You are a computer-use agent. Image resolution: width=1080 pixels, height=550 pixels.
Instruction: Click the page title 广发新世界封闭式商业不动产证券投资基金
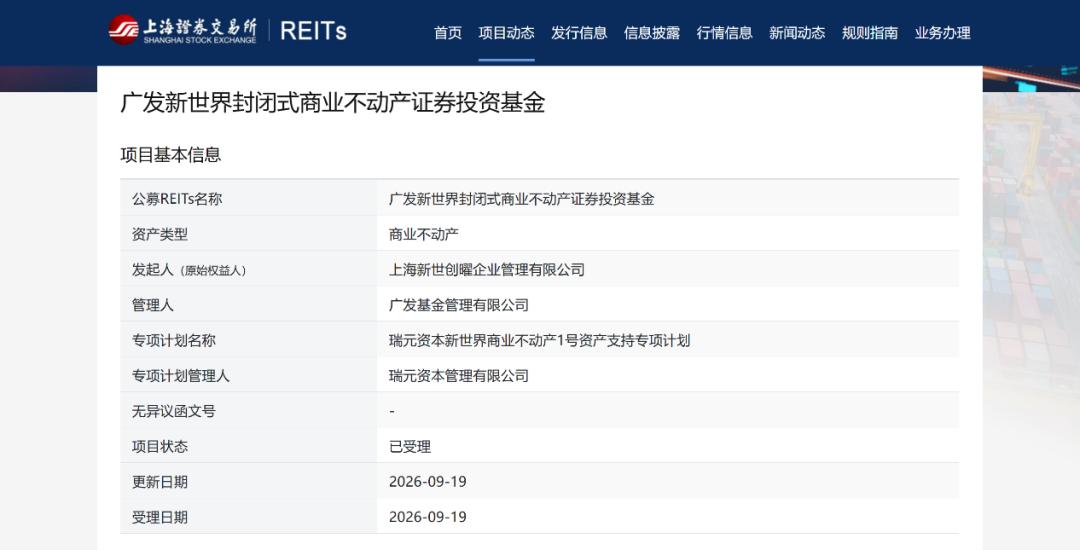pyautogui.click(x=333, y=103)
